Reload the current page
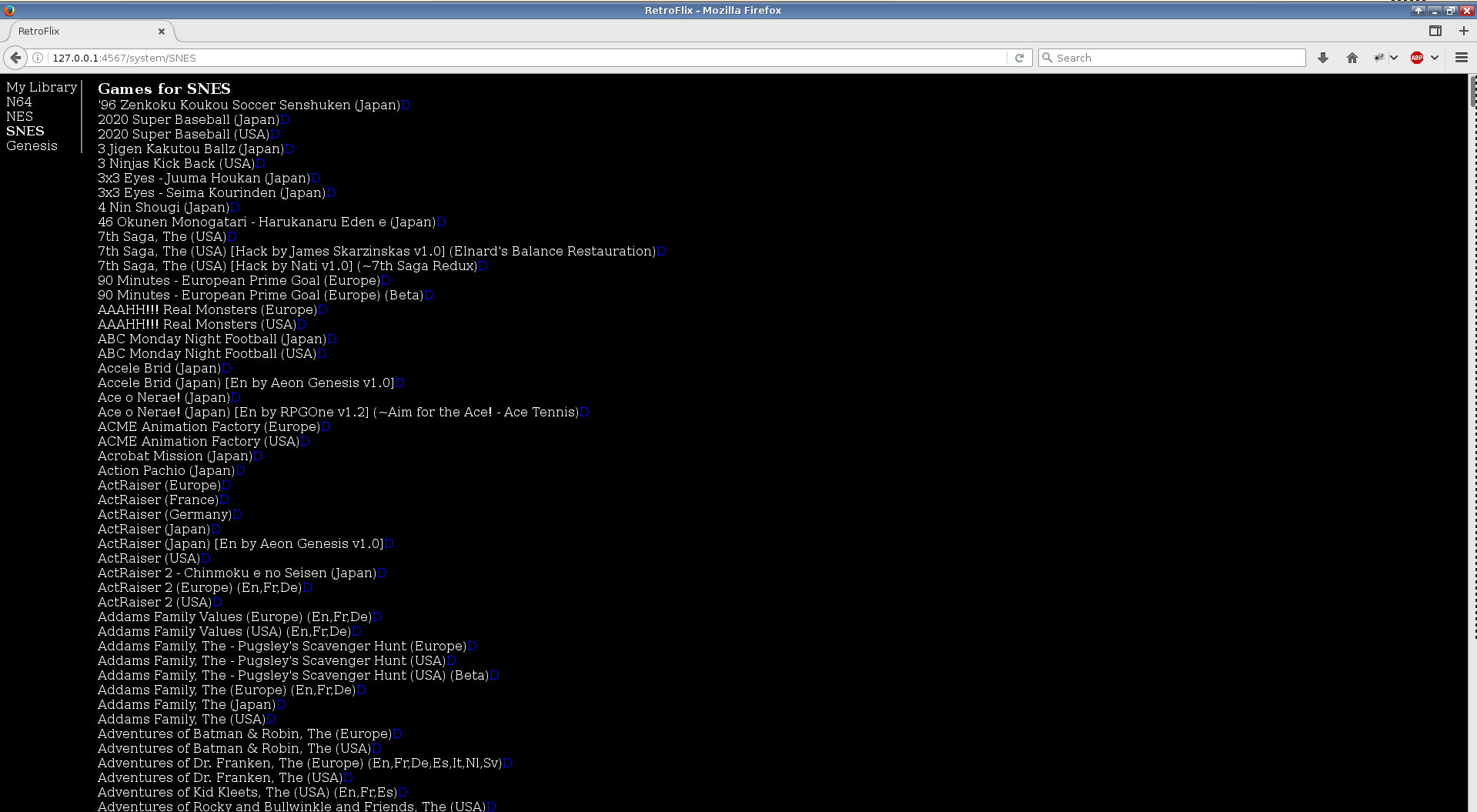Viewport: 1477px width, 812px height. (1019, 58)
